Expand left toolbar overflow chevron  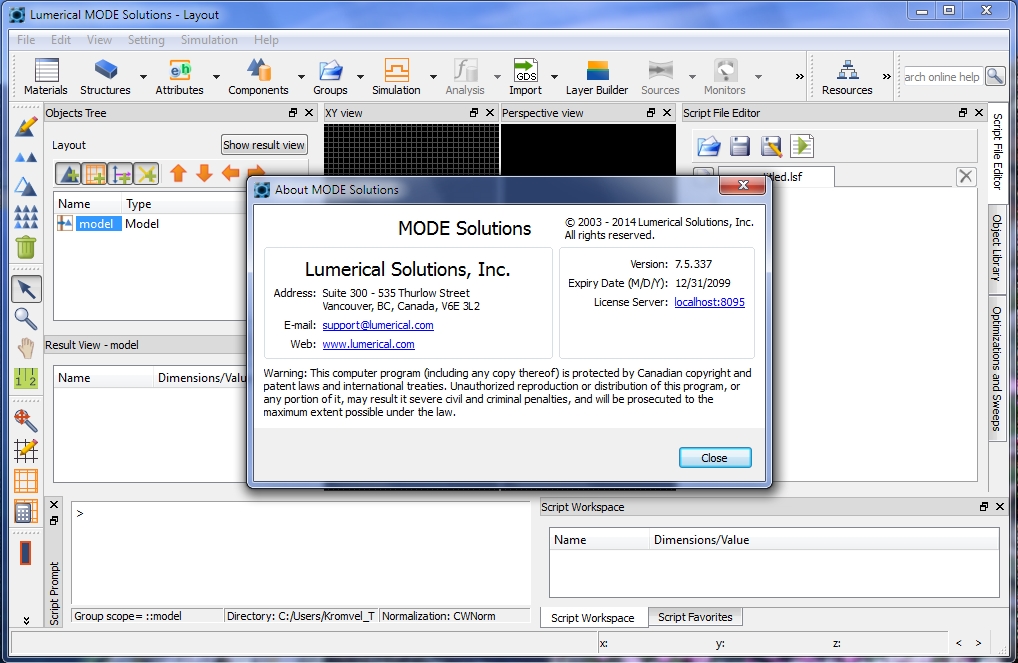[26, 621]
